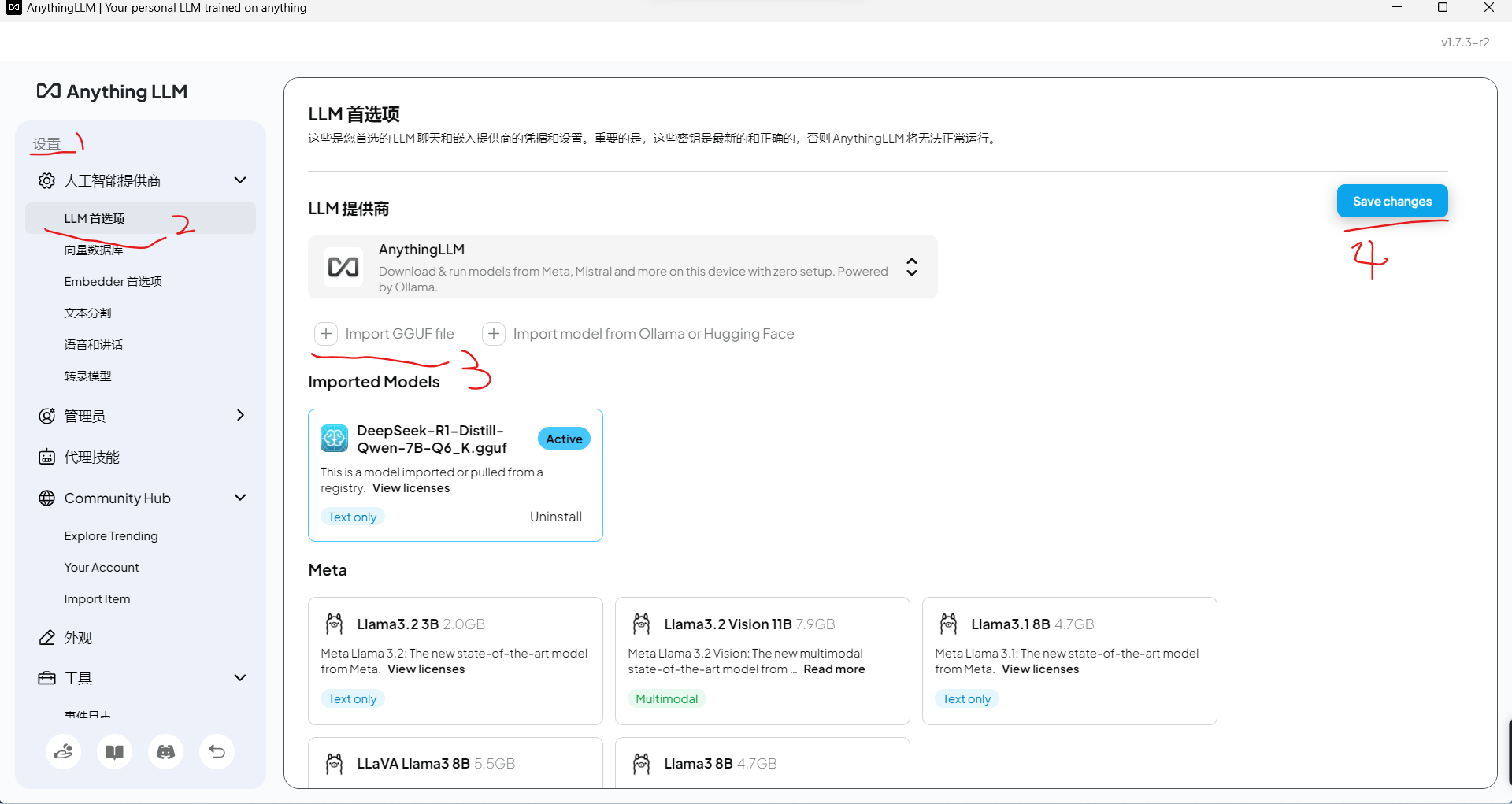Expand the 管理员 section chevron
Screen dimensions: 1512x804
pyautogui.click(x=240, y=415)
